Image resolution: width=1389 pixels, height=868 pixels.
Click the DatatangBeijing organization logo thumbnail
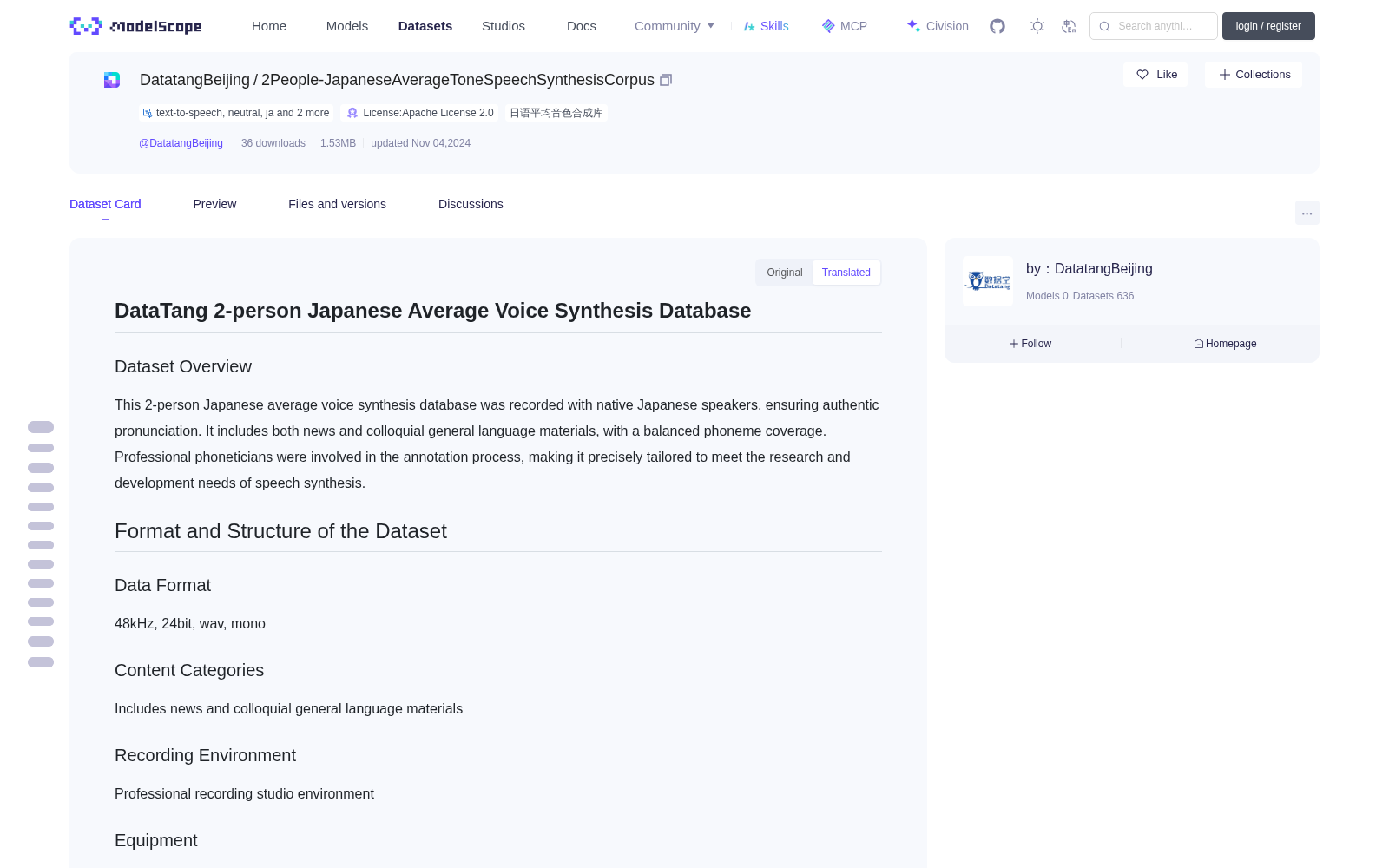click(988, 281)
